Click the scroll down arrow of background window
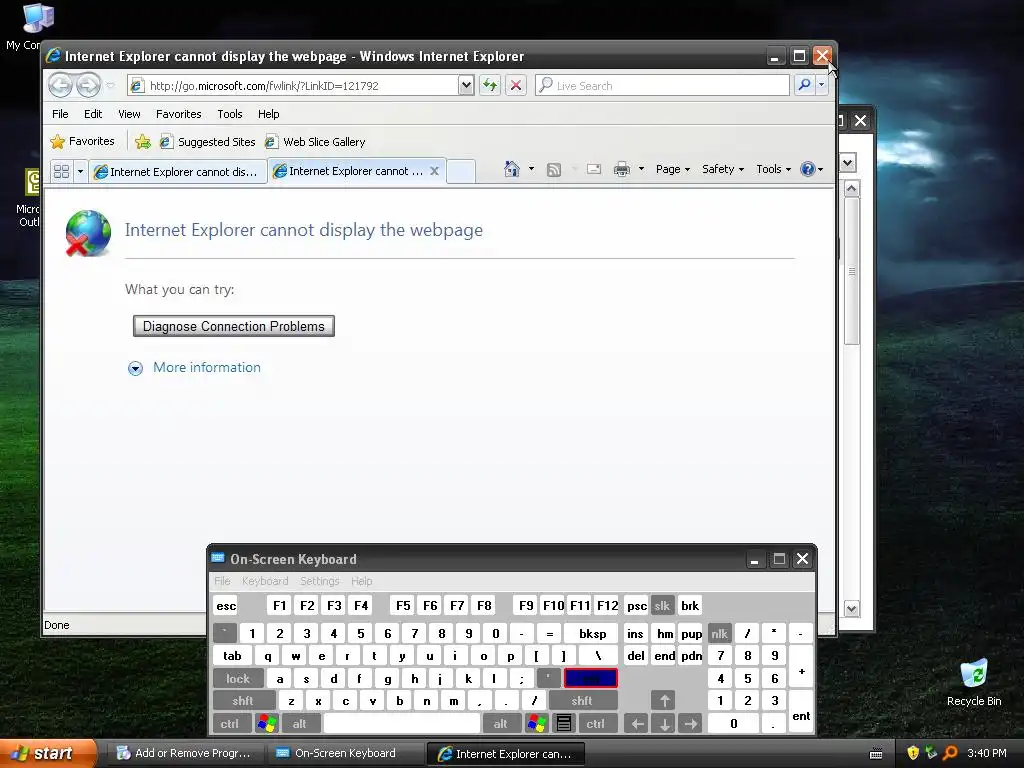Viewport: 1024px width, 768px height. click(x=852, y=609)
